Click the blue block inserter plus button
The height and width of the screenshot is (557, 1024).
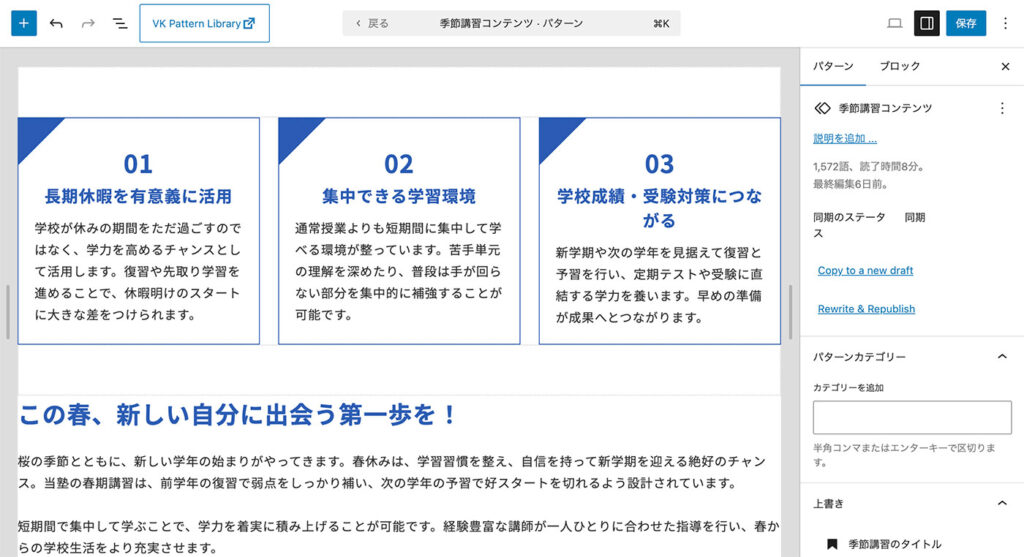coord(23,23)
